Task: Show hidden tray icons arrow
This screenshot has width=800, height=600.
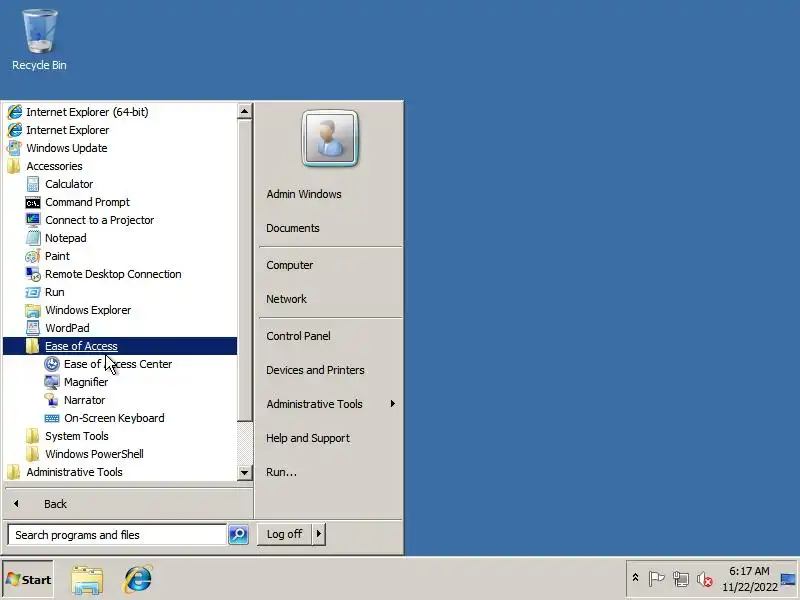Action: pyautogui.click(x=635, y=578)
